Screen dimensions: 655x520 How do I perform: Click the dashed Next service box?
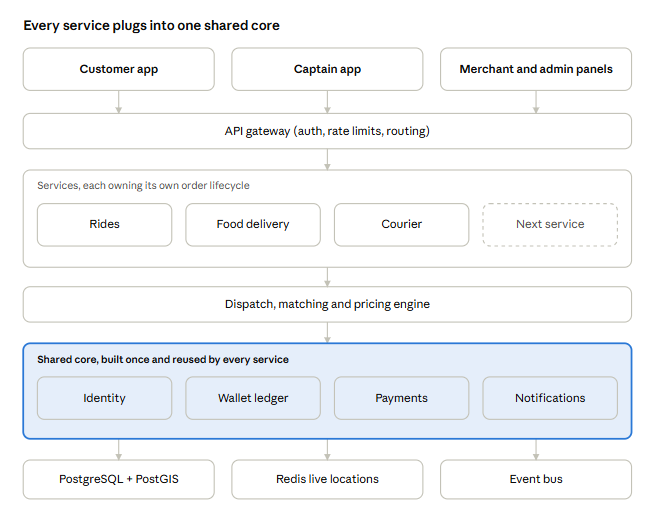(550, 225)
